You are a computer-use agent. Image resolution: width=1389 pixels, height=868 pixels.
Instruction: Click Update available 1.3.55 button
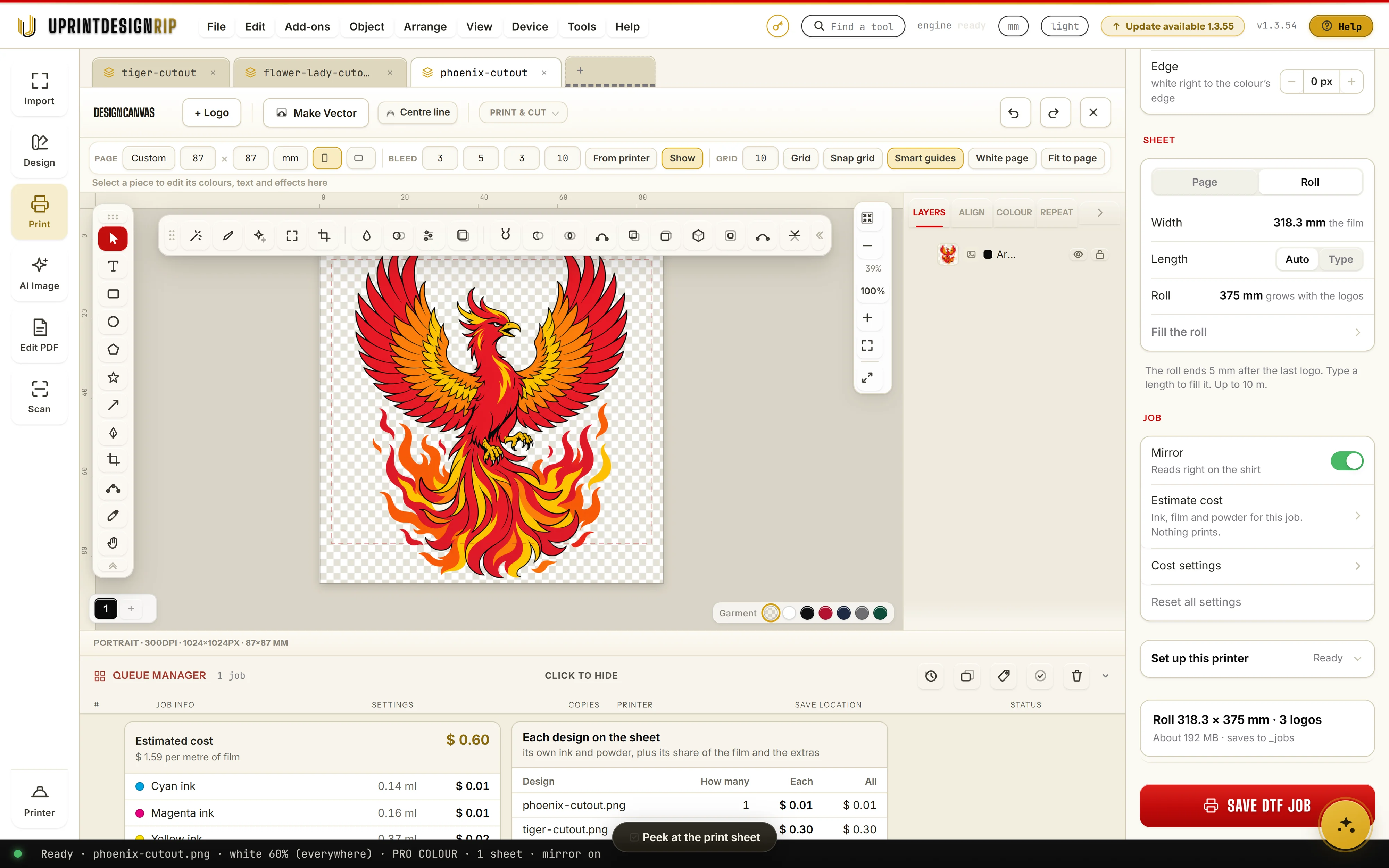1173,26
